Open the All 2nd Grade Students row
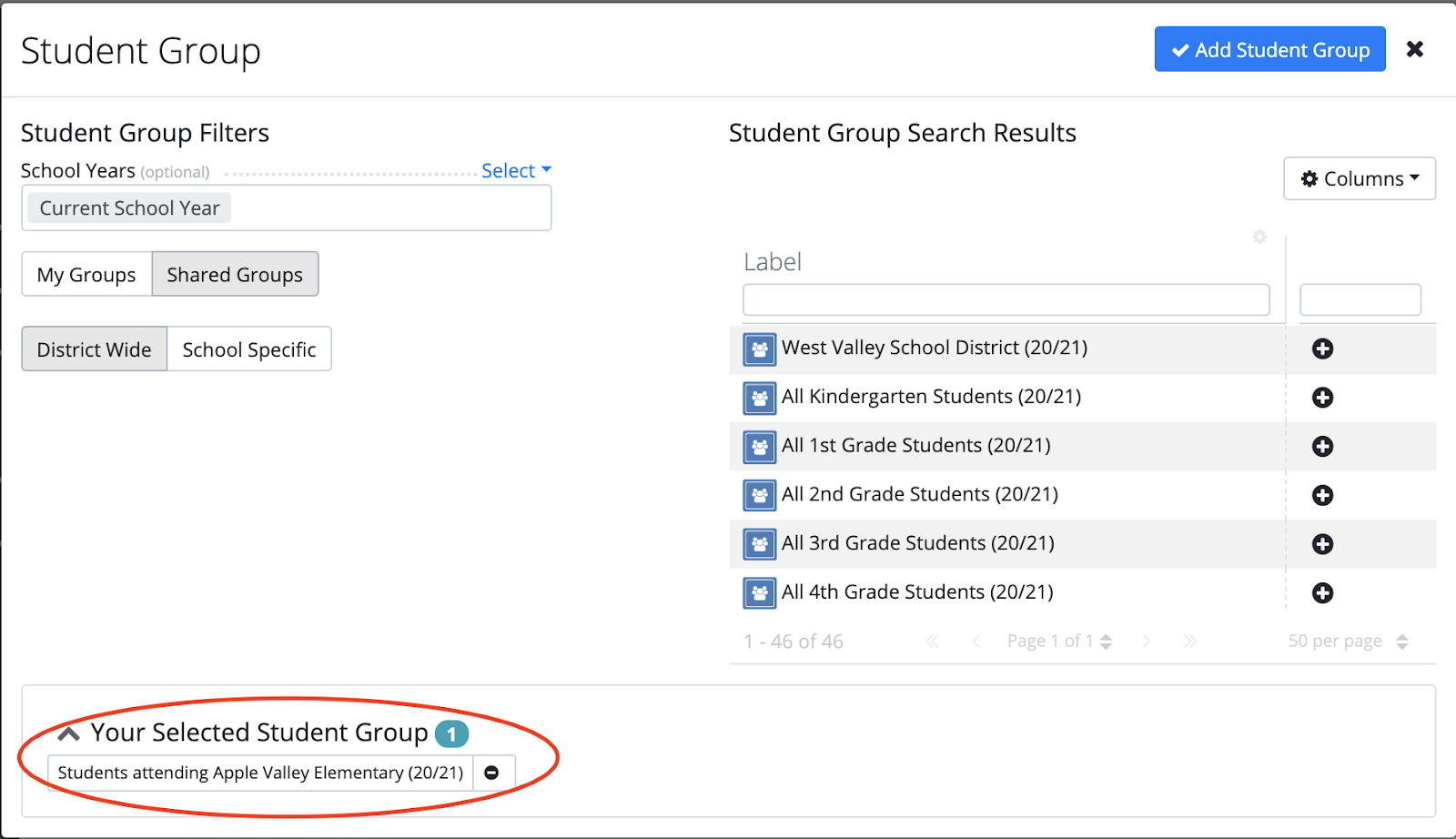This screenshot has width=1456, height=839. [x=919, y=495]
